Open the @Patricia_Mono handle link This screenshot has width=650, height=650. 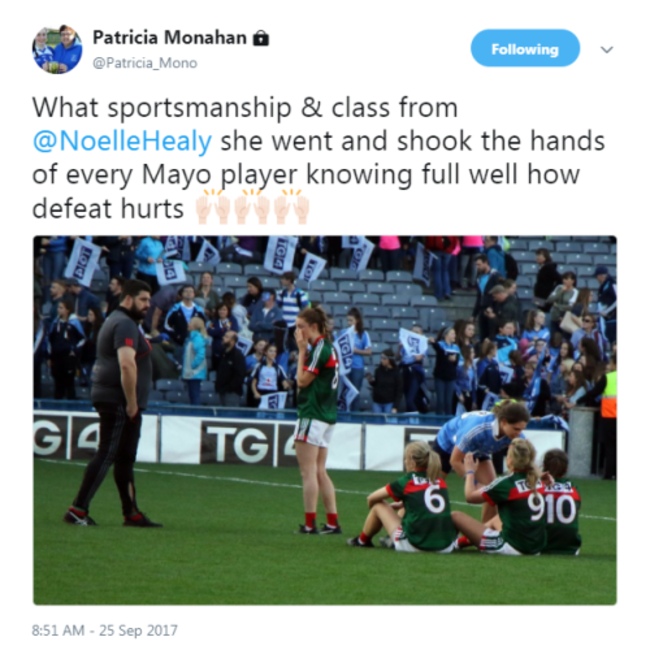pyautogui.click(x=145, y=63)
